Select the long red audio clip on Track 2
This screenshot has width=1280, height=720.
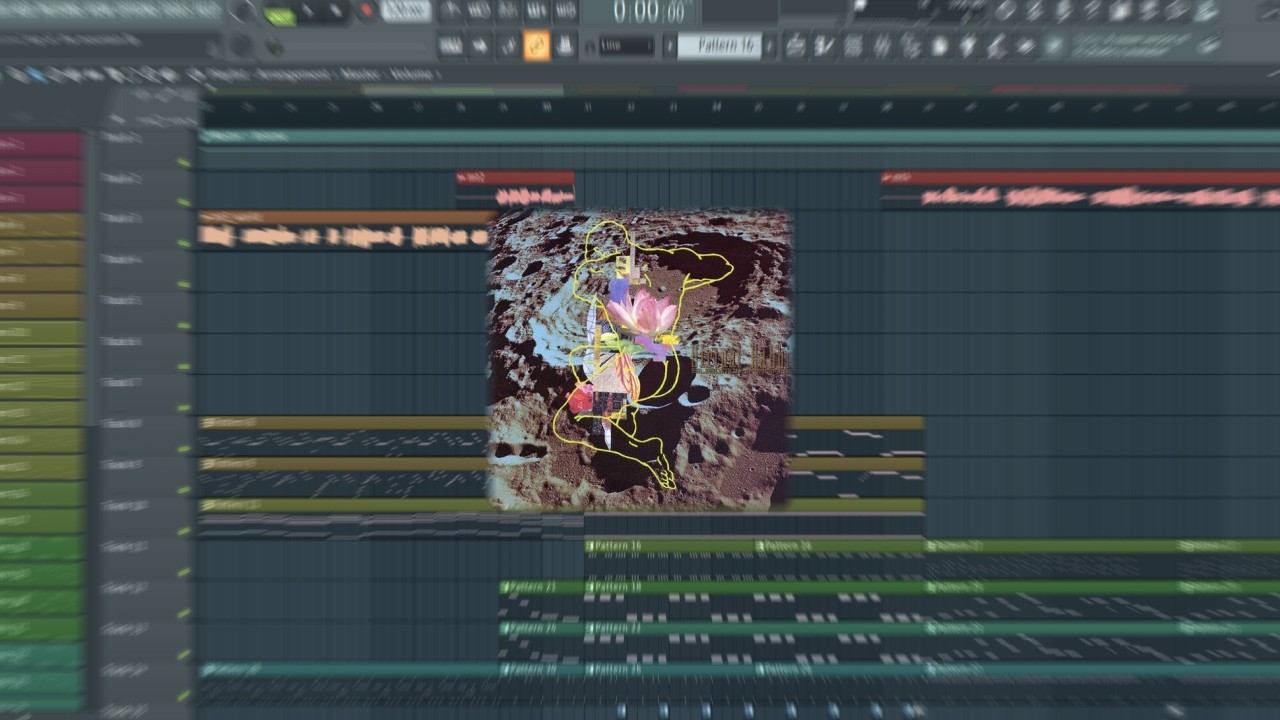[x=1080, y=190]
